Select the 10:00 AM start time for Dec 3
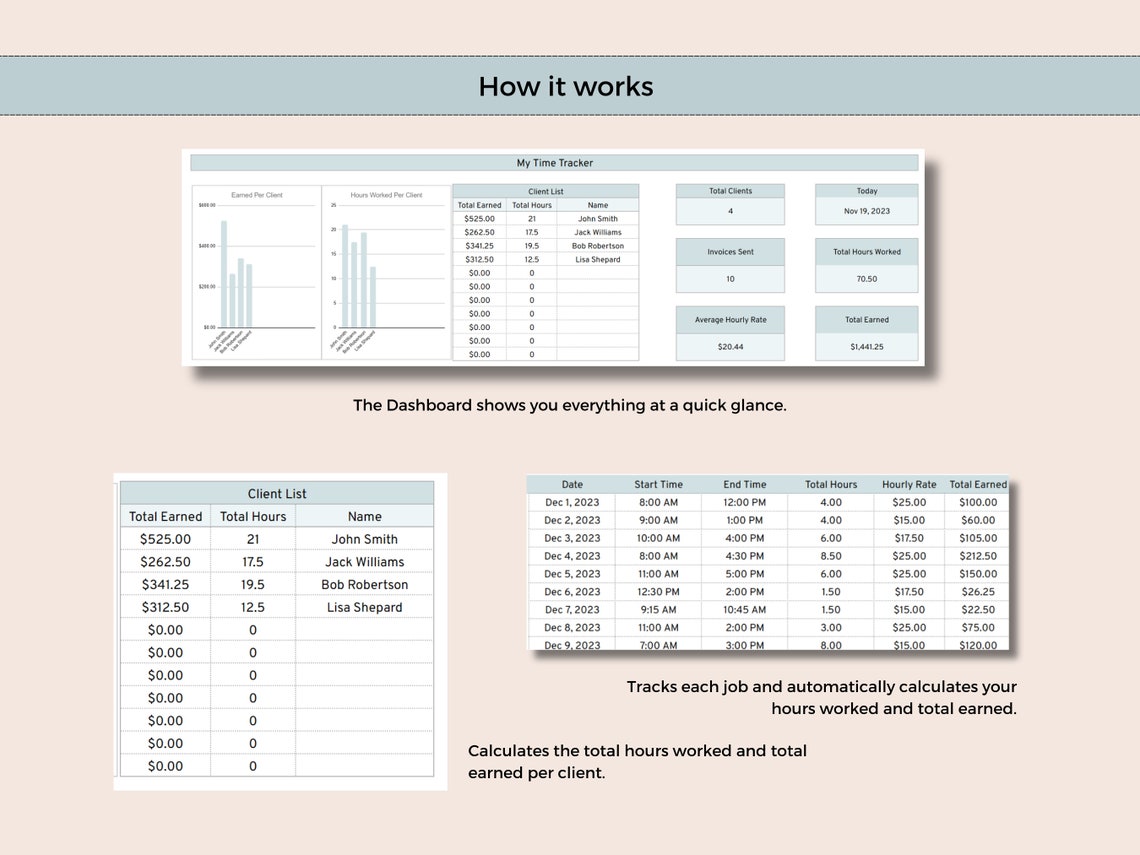This screenshot has height=855, width=1140. [658, 538]
